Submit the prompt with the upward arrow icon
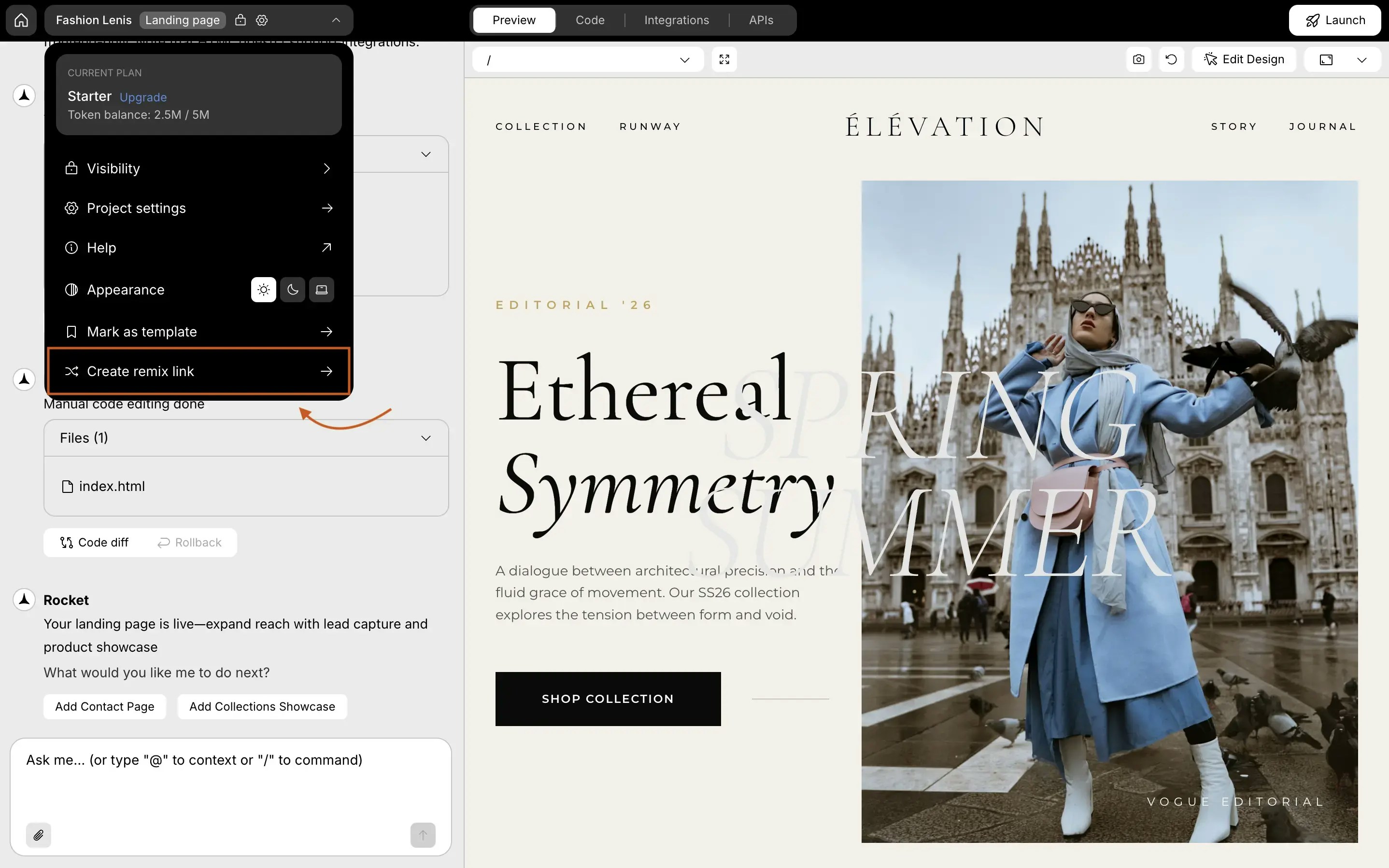The image size is (1389, 868). pyautogui.click(x=422, y=835)
